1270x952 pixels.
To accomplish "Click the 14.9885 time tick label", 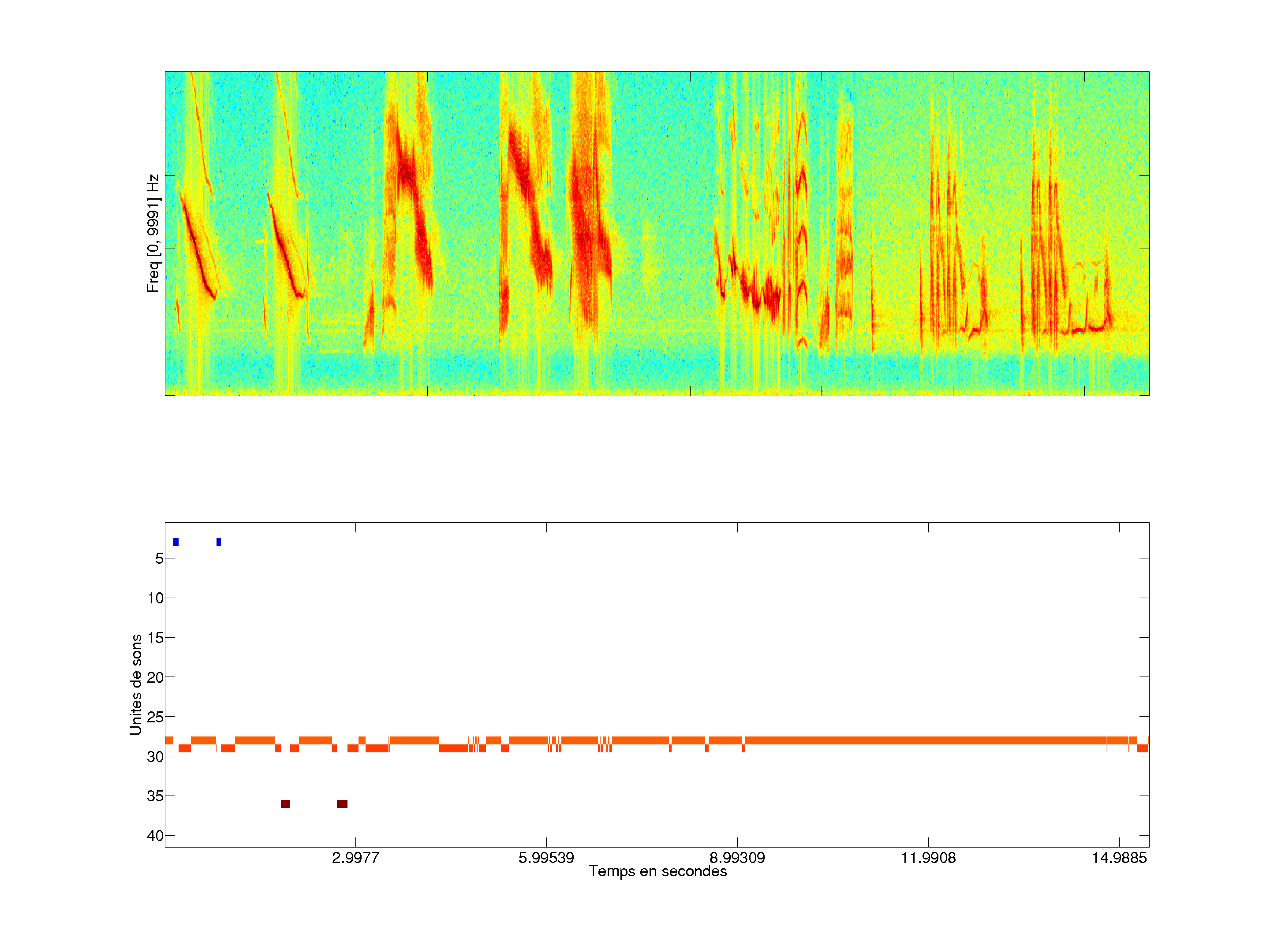I will point(1119,858).
